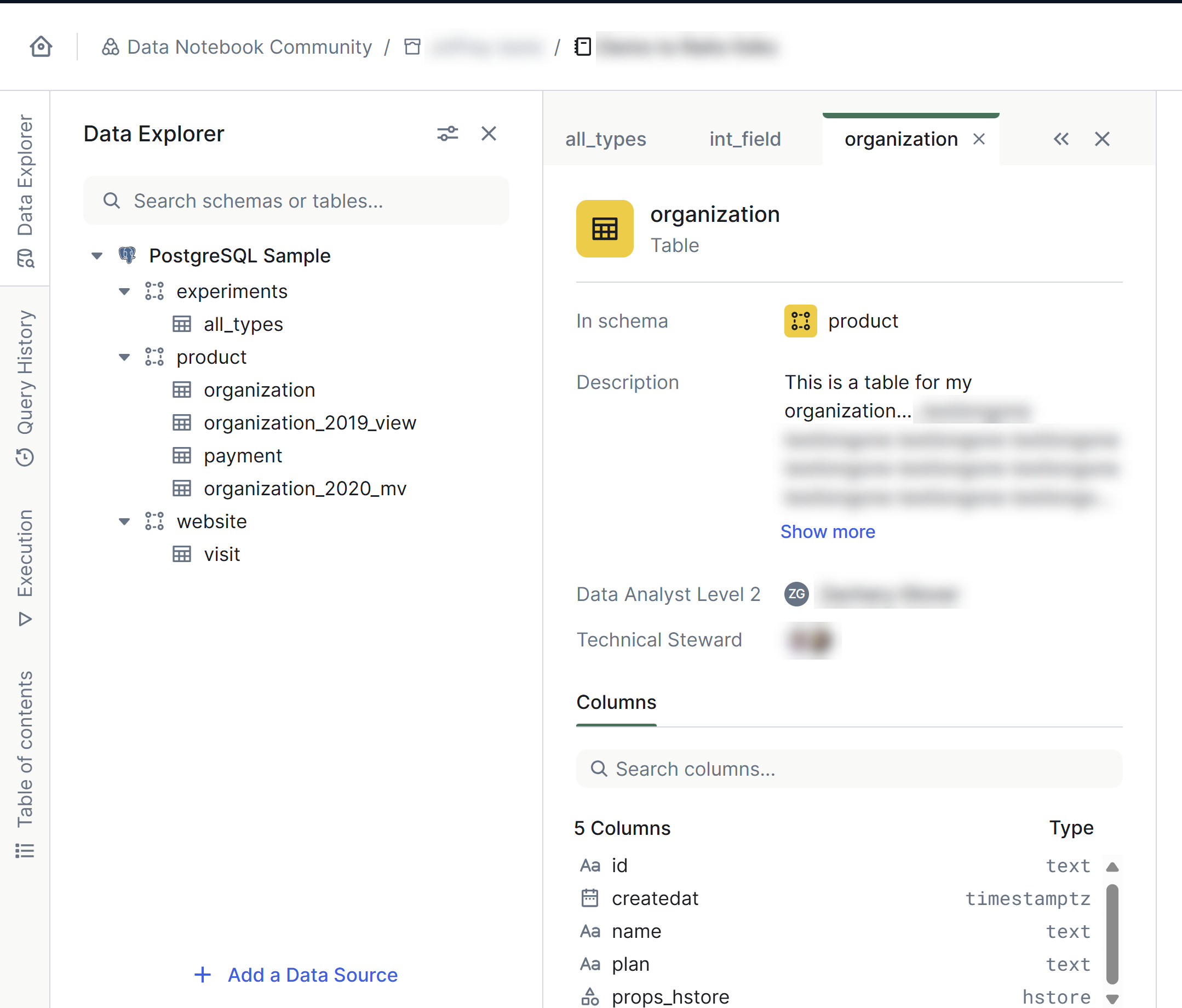Collapse details pane with double chevron
Viewport: 1182px width, 1008px height.
pyautogui.click(x=1061, y=139)
